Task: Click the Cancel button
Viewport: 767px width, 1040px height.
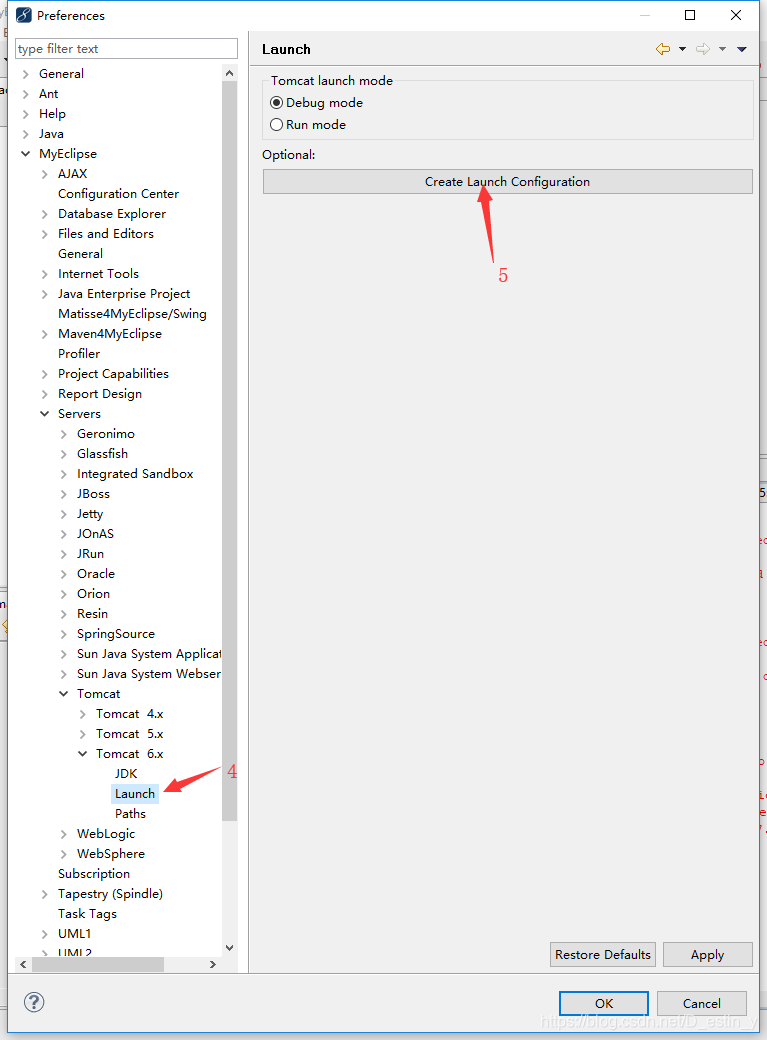Action: point(701,1004)
